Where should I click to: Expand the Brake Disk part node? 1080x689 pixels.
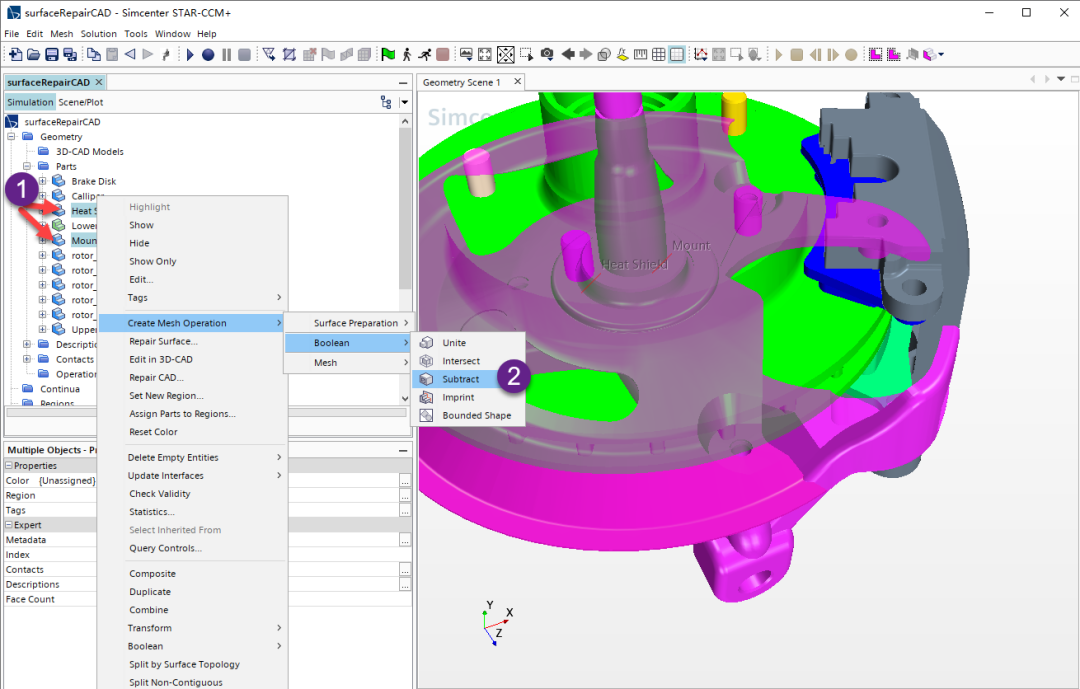pos(43,181)
